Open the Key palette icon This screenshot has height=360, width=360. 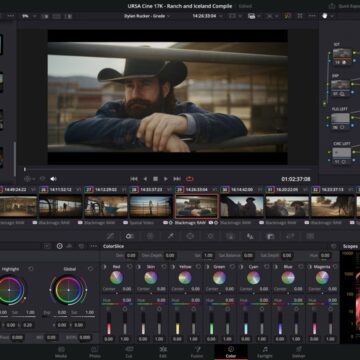[270, 236]
